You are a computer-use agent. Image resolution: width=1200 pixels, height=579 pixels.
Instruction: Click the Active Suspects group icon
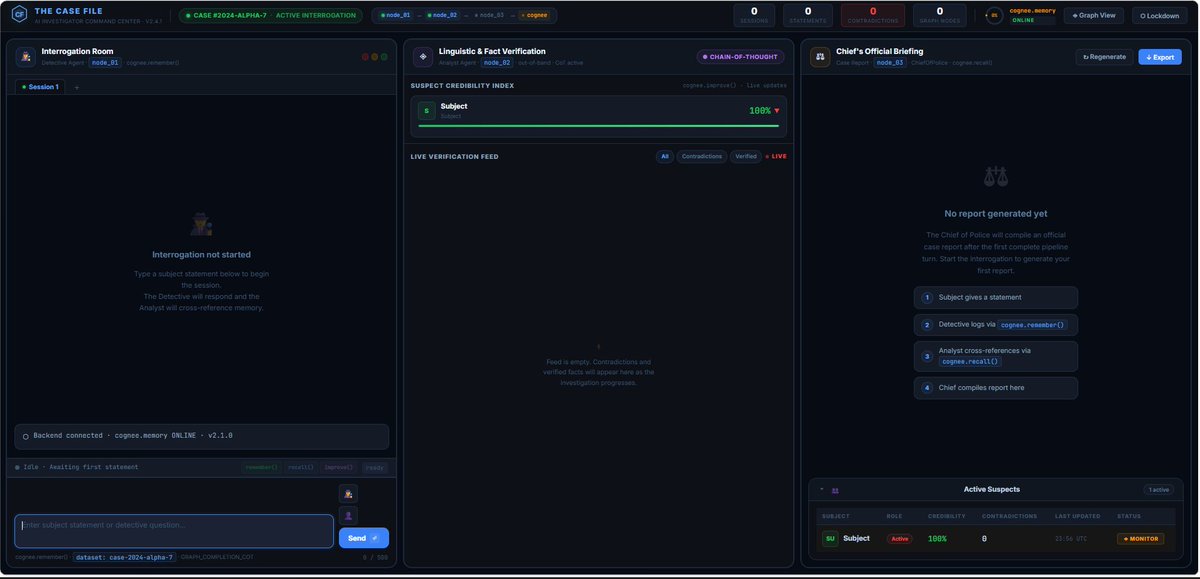(835, 490)
